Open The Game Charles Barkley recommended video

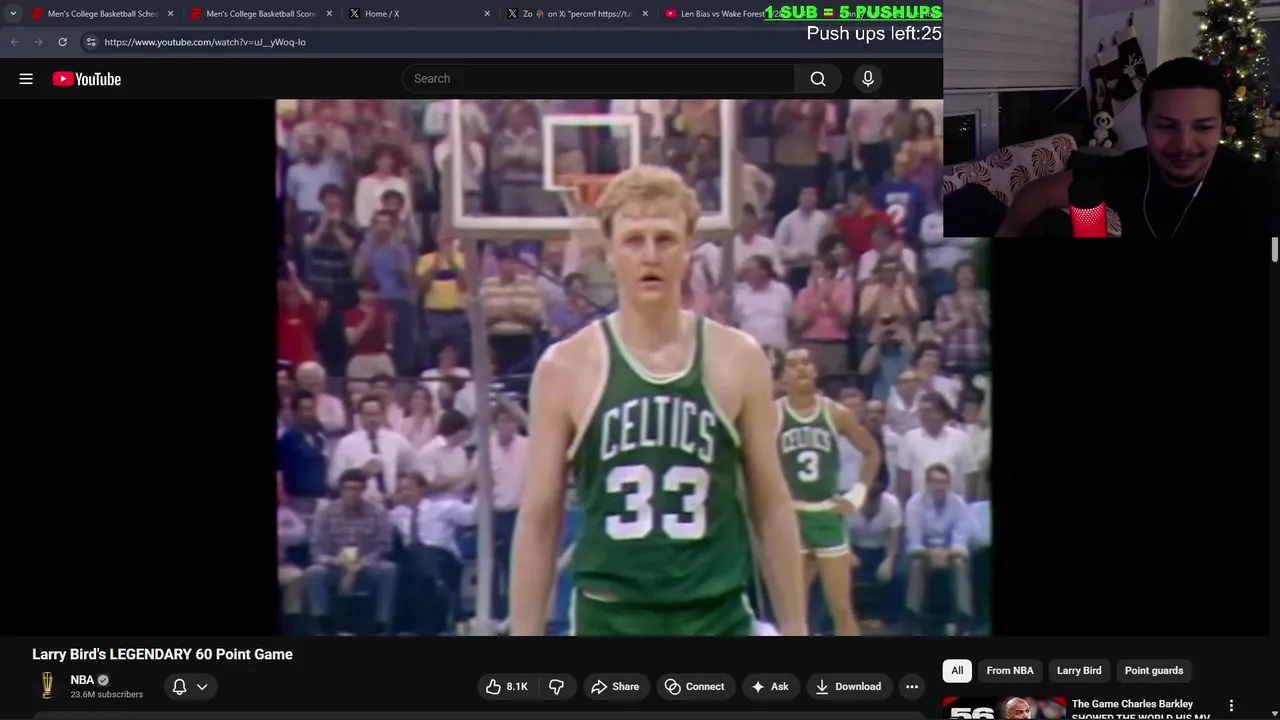1140,709
